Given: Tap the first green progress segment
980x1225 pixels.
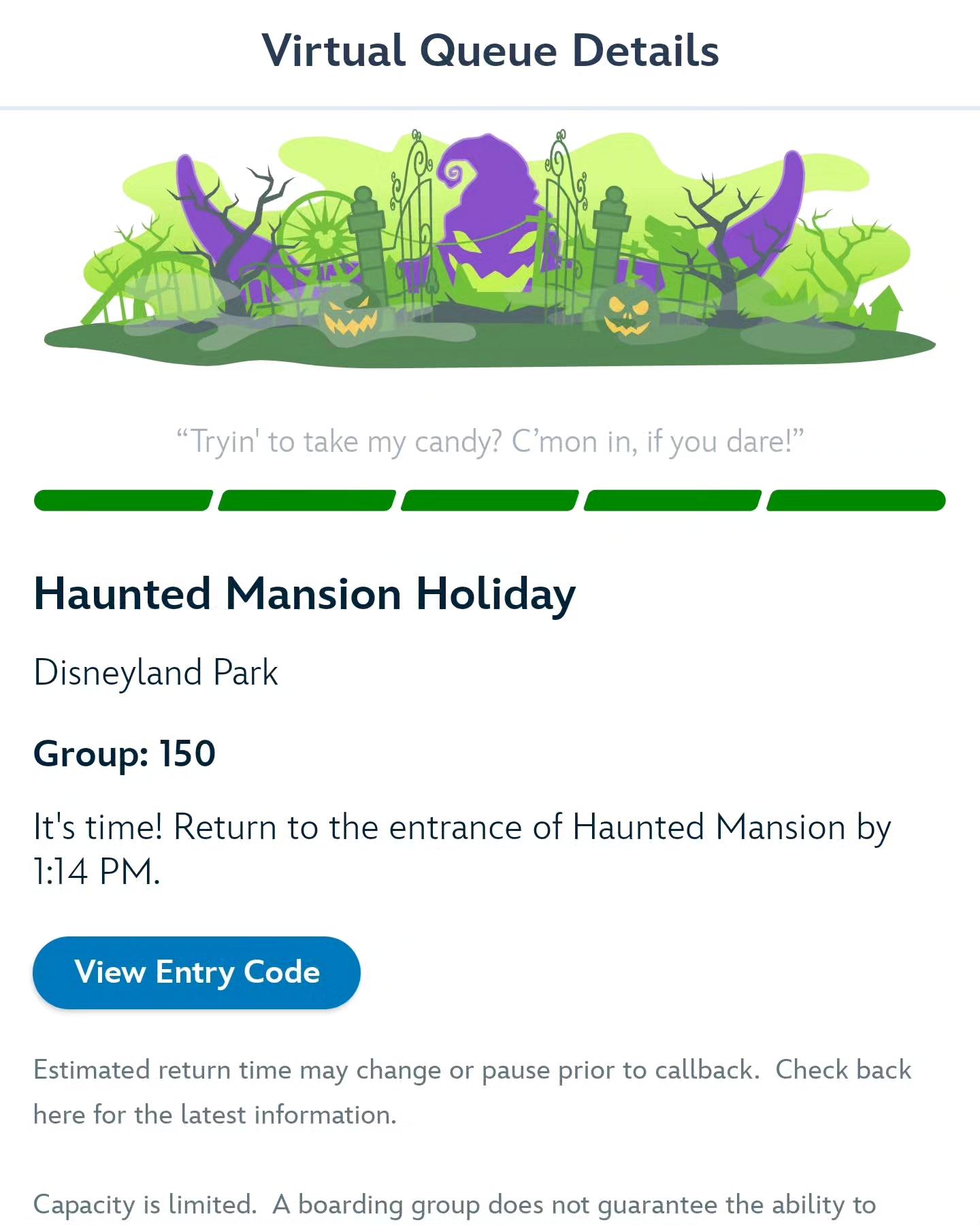Looking at the screenshot, I should [x=123, y=500].
